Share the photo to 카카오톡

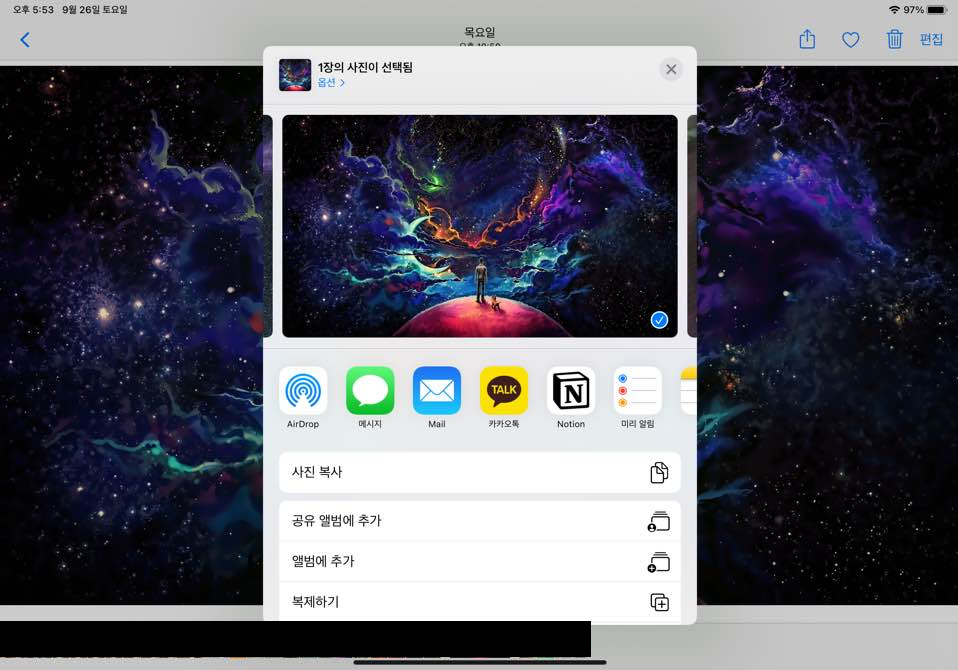coord(503,391)
